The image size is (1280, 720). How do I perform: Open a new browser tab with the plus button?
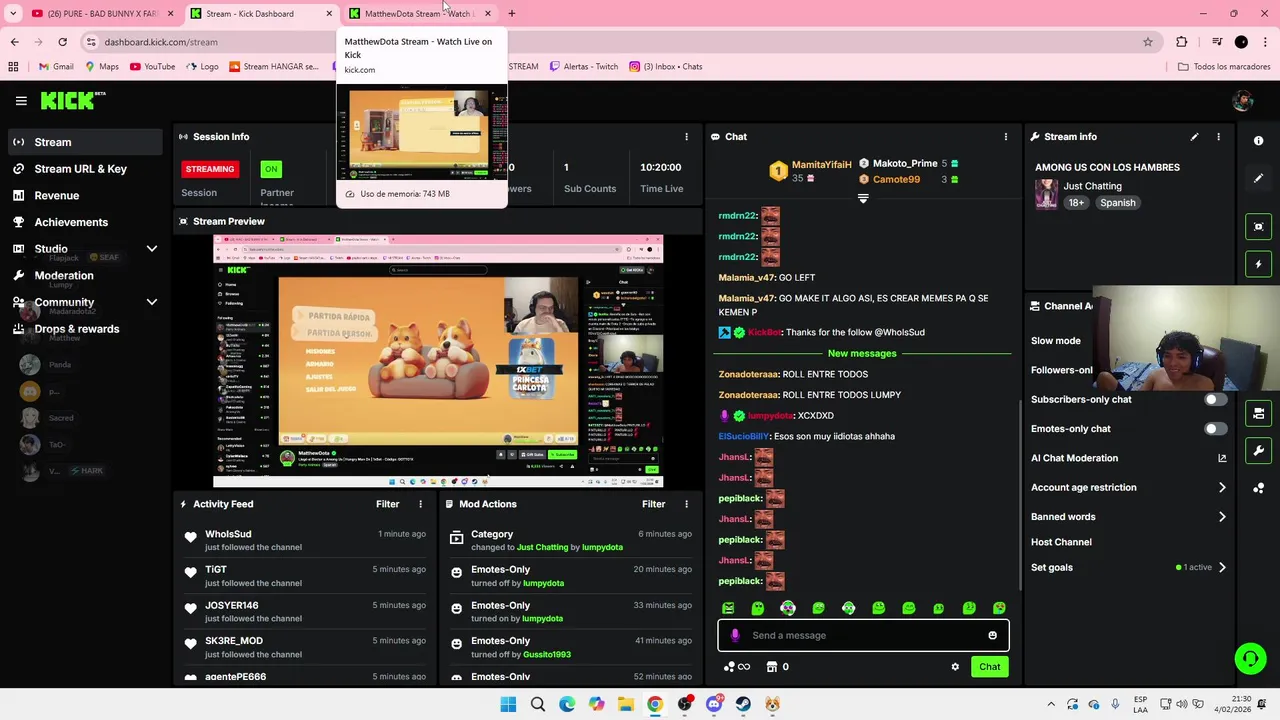click(x=512, y=14)
